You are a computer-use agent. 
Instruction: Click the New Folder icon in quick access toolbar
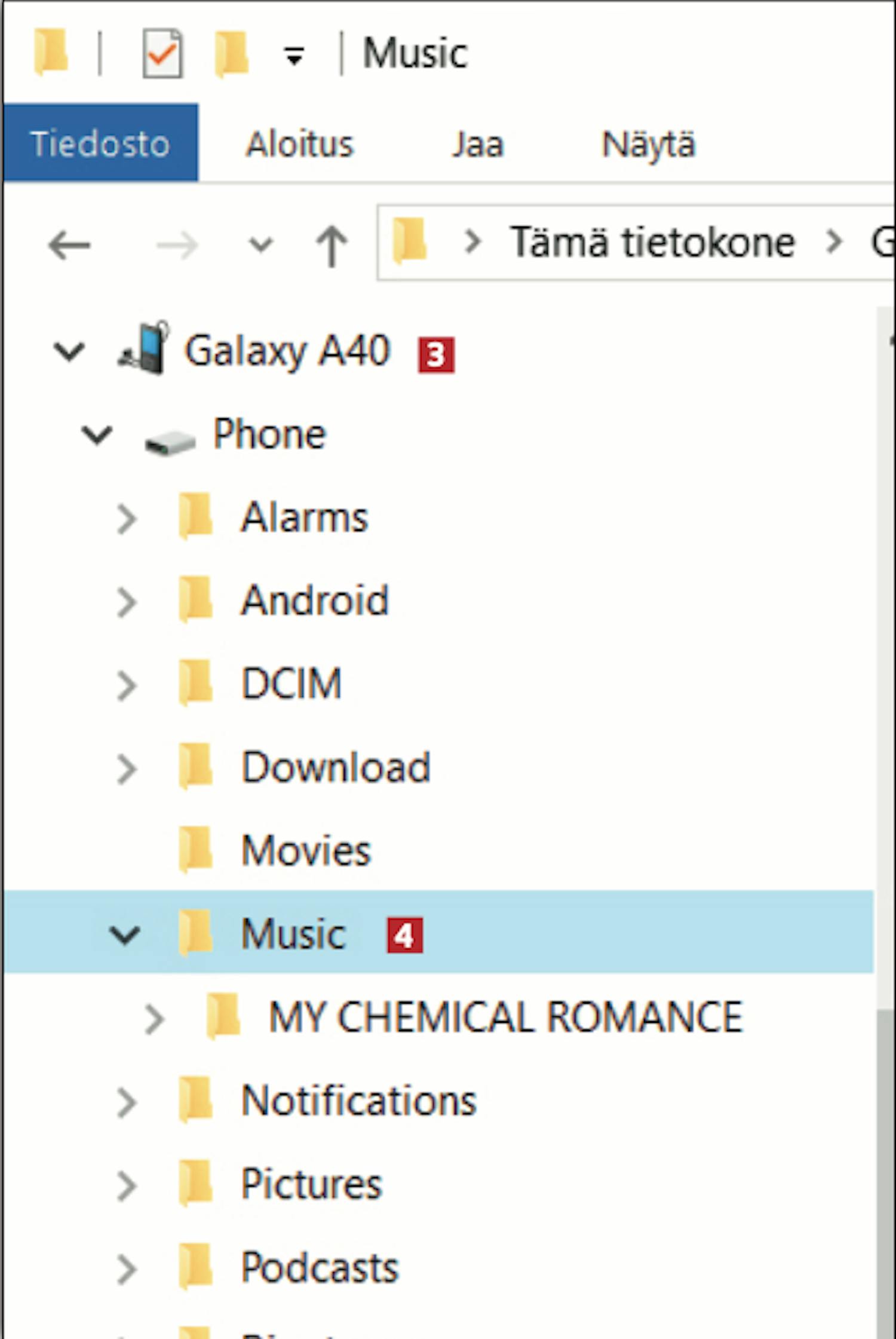[232, 54]
